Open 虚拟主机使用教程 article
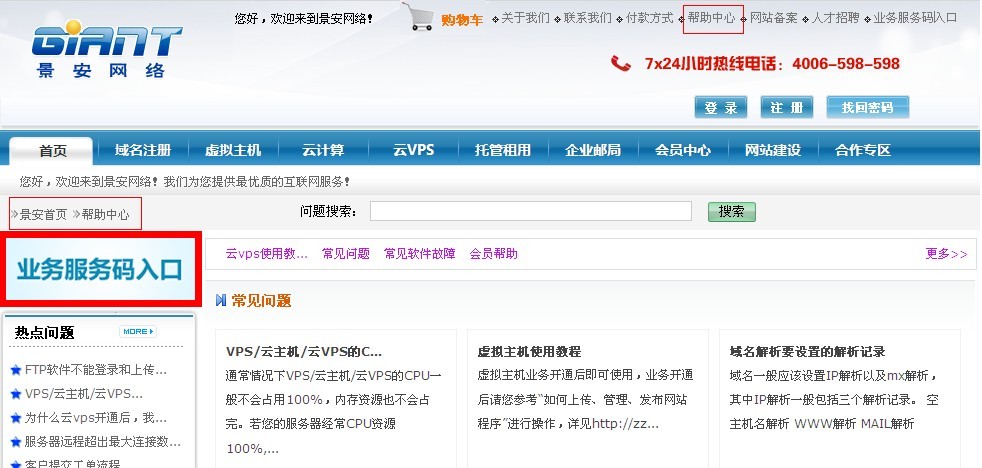The width and height of the screenshot is (982, 468). pos(529,352)
